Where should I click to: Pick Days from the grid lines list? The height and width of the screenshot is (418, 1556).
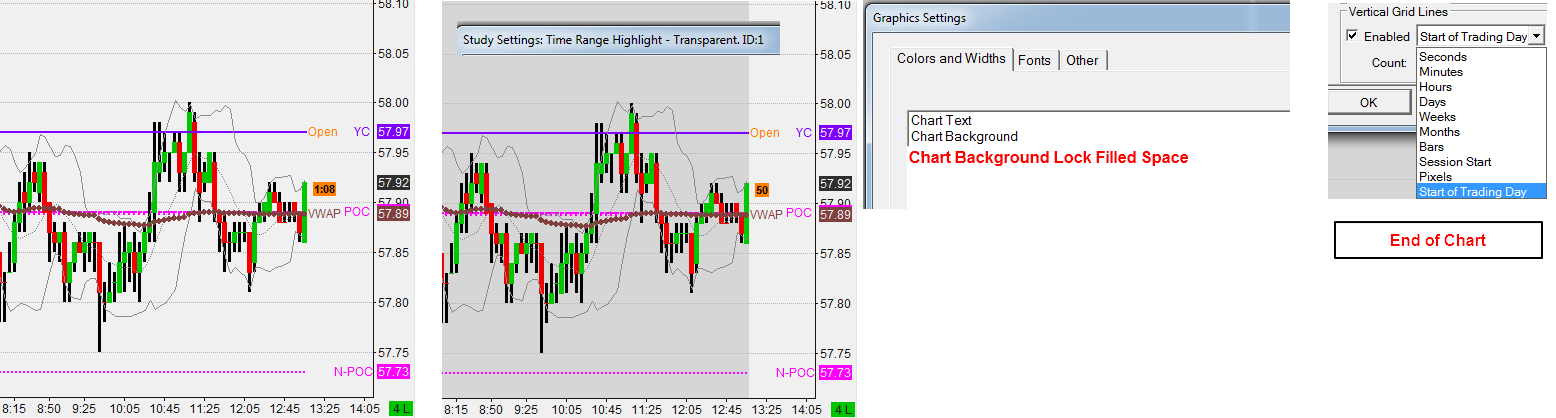pyautogui.click(x=1480, y=102)
